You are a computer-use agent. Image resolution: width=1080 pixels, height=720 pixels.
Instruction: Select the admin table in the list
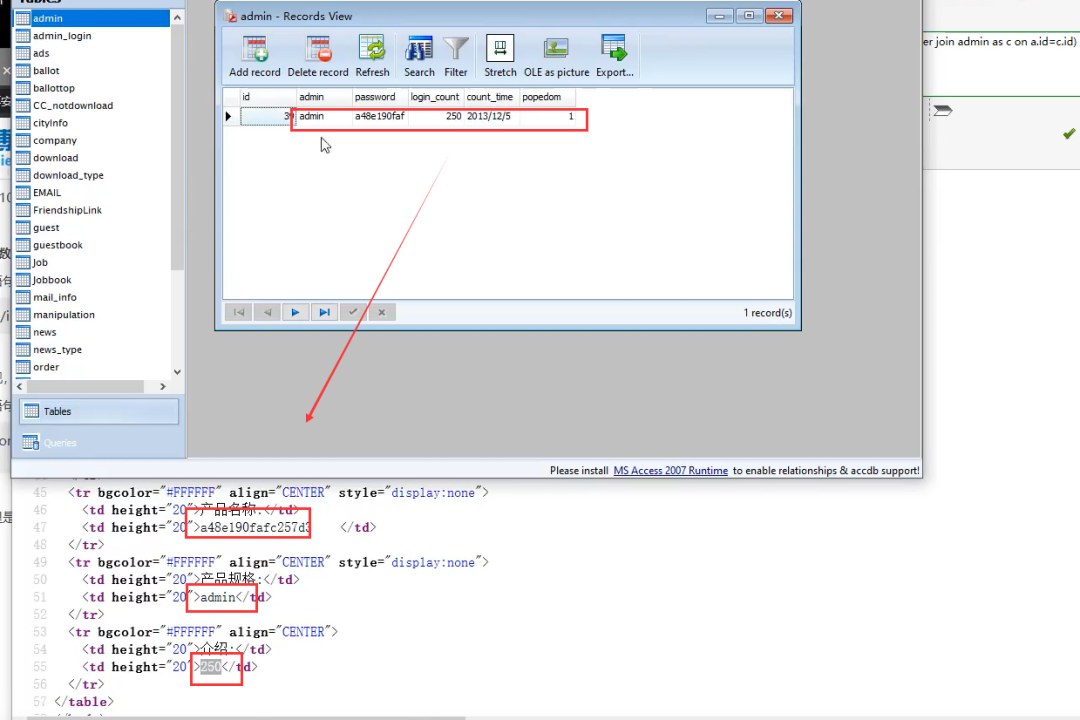tap(92, 18)
